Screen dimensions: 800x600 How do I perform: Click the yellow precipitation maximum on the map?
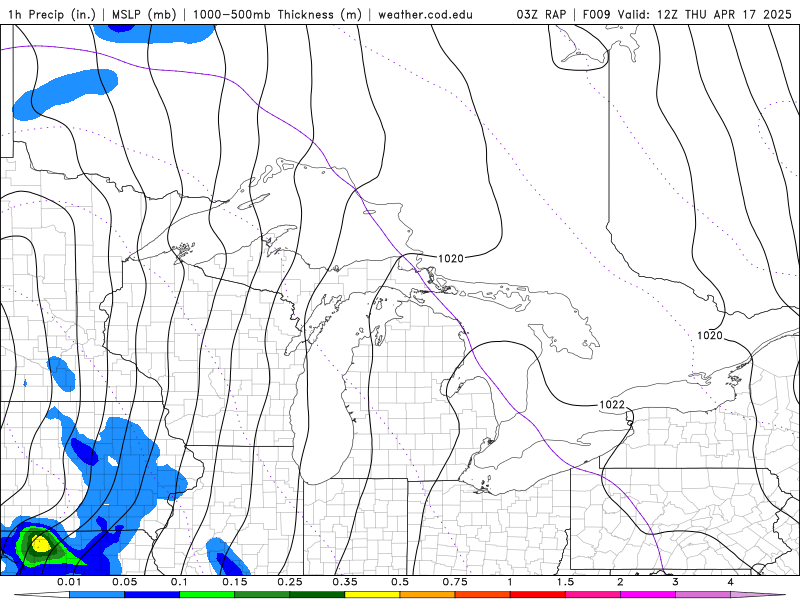coord(40,544)
